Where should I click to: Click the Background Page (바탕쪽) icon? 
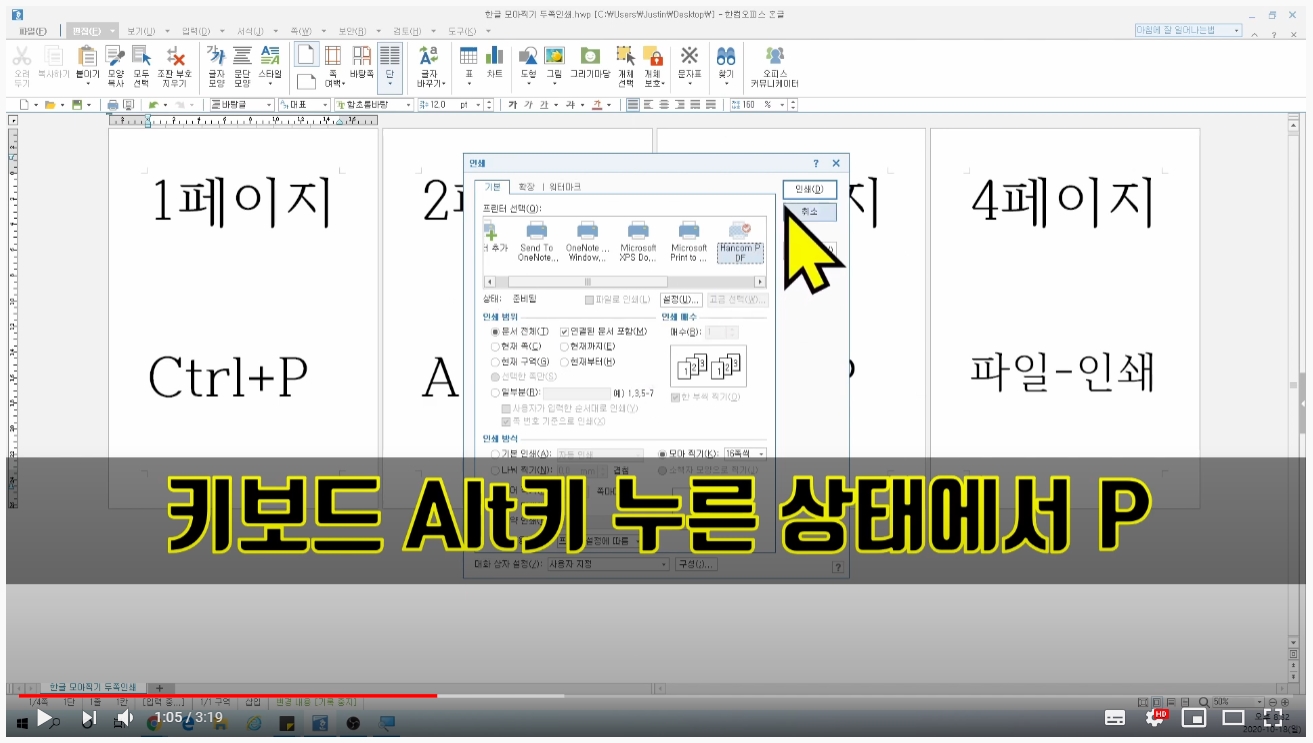point(361,62)
